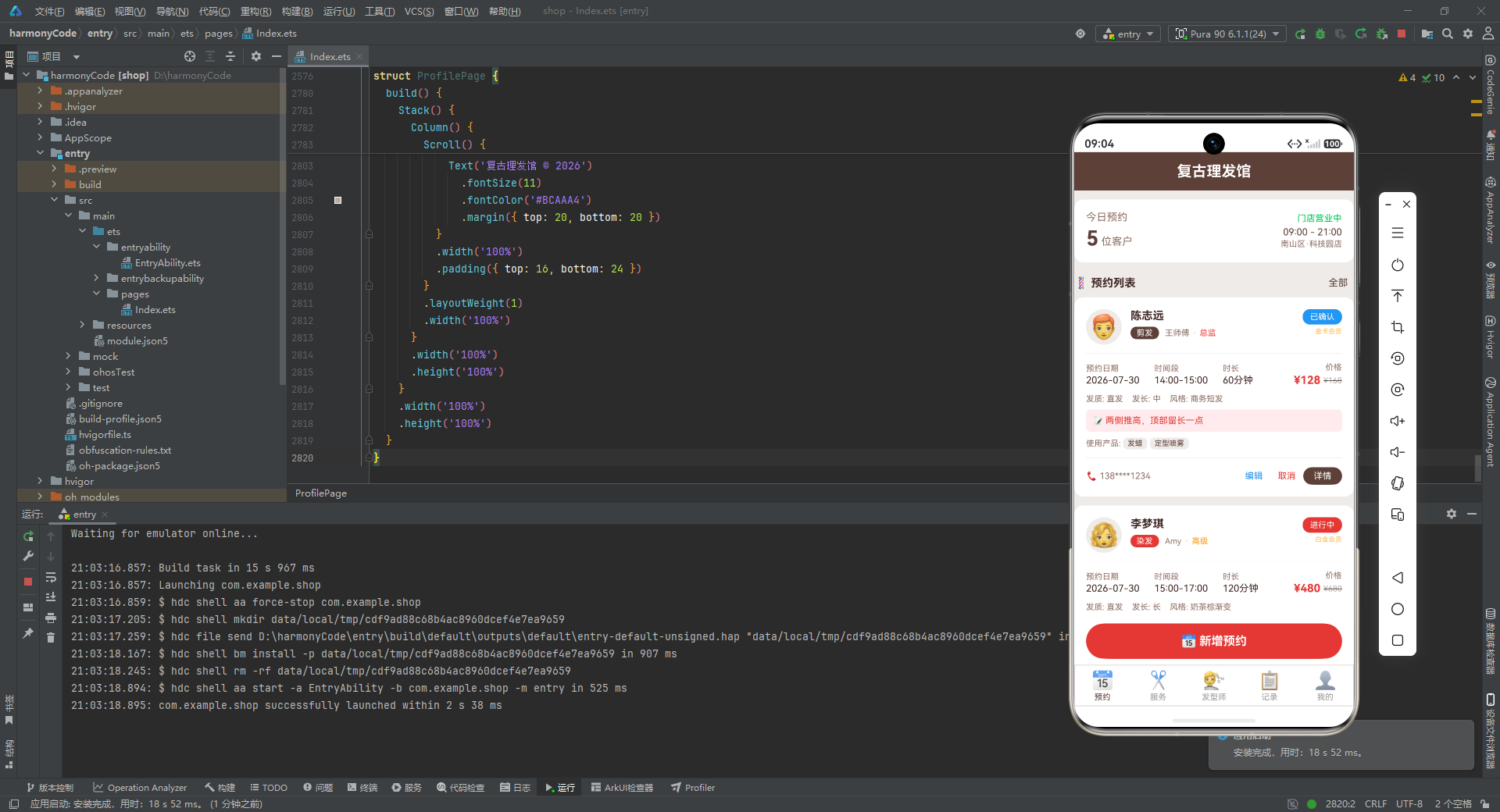Toggle the CodeGenie side panel

click(1491, 85)
